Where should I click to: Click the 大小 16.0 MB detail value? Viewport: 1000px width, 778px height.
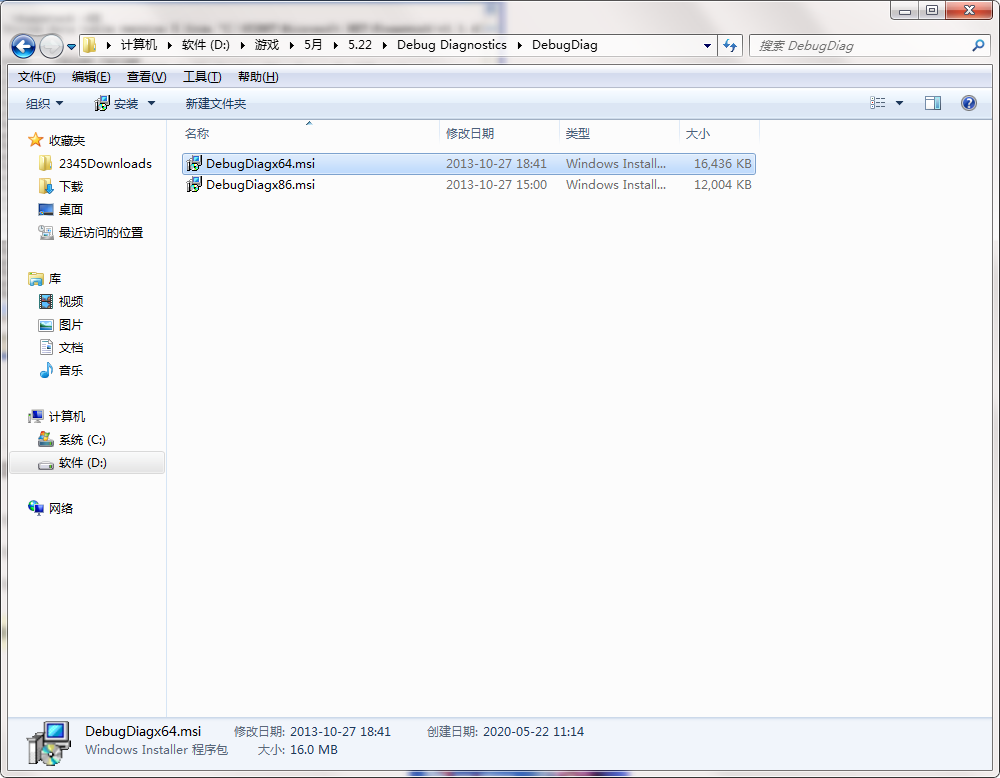pos(314,750)
